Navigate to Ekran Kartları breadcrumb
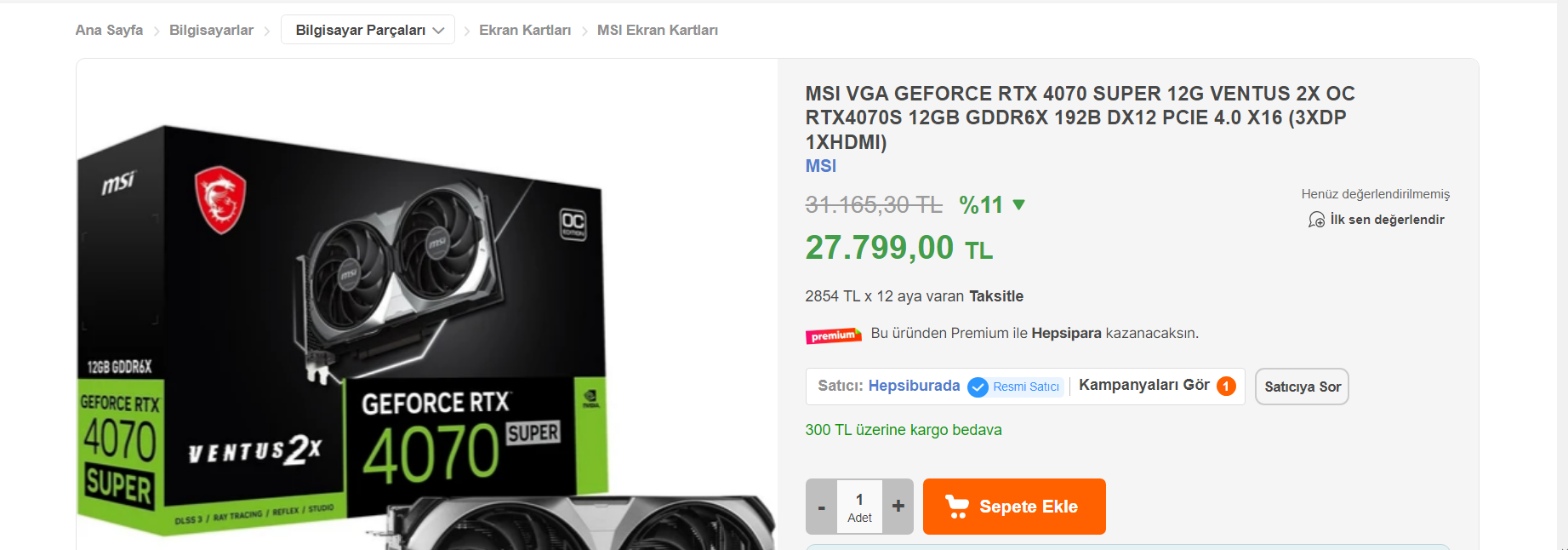Screen dimensions: 1568x550 tap(525, 30)
